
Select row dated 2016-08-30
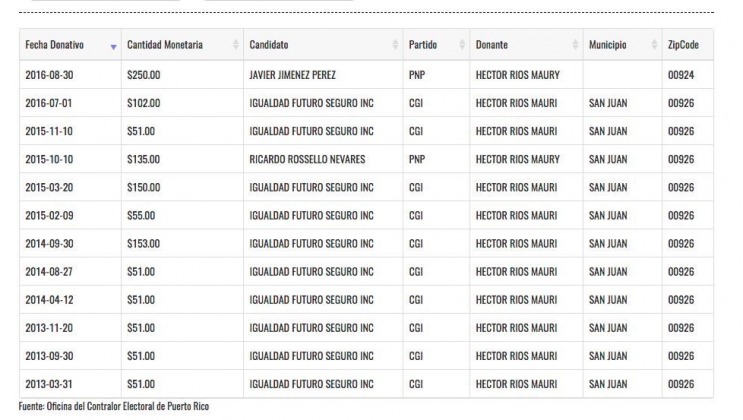(x=366, y=75)
